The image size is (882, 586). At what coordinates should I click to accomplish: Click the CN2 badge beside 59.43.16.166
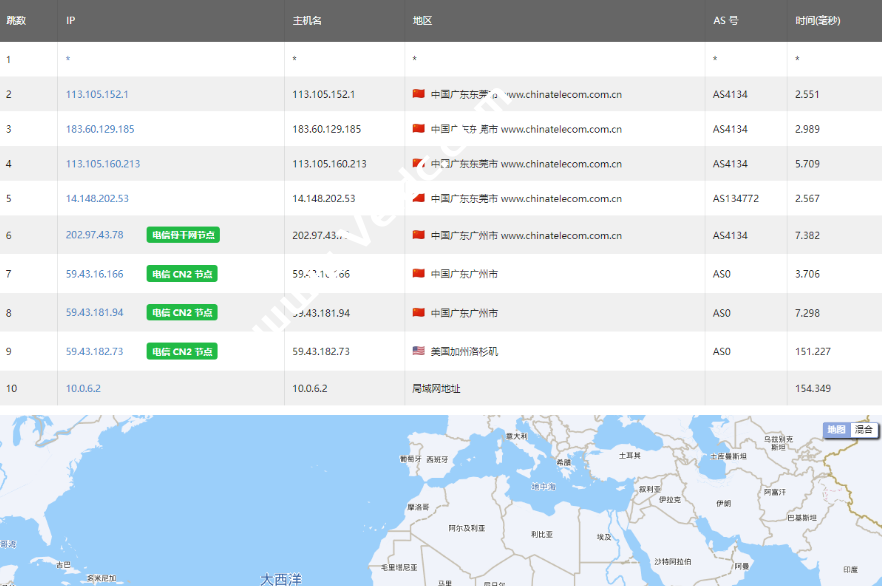coord(182,274)
